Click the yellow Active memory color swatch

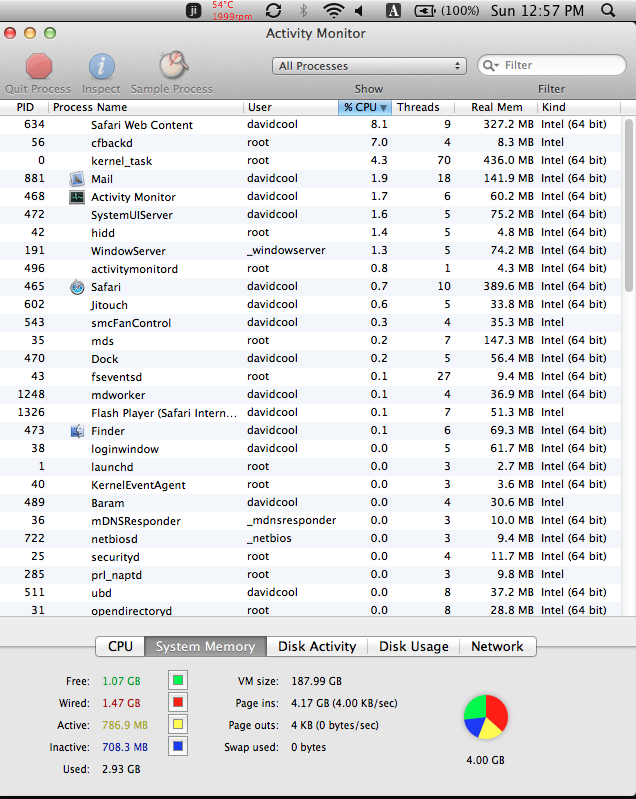[178, 724]
